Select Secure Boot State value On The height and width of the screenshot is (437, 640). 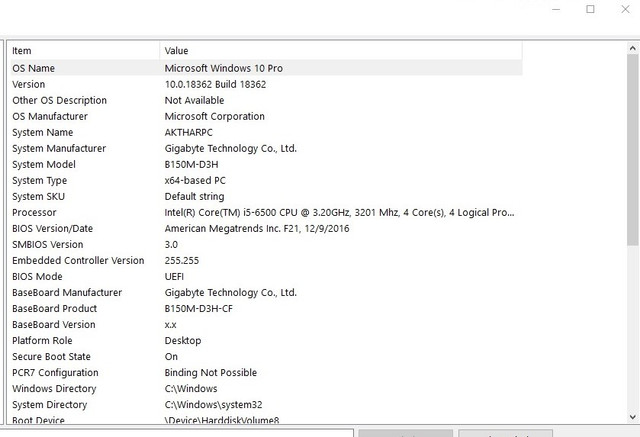pos(171,357)
